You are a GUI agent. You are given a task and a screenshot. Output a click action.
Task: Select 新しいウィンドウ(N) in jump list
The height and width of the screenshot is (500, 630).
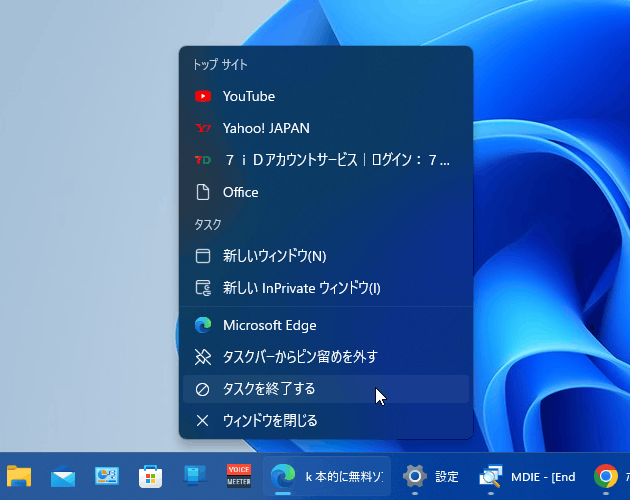pos(326,256)
